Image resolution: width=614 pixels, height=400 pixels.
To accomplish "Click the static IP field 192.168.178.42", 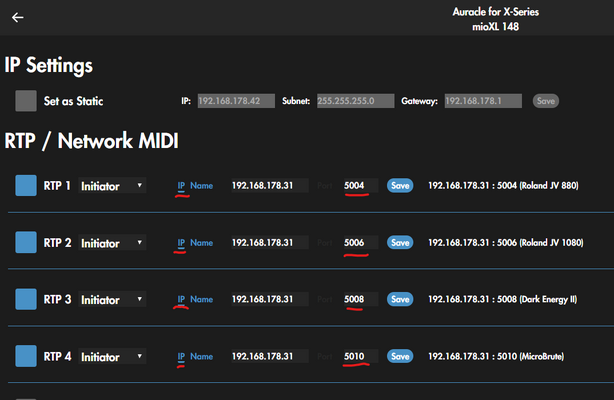I will pos(236,101).
